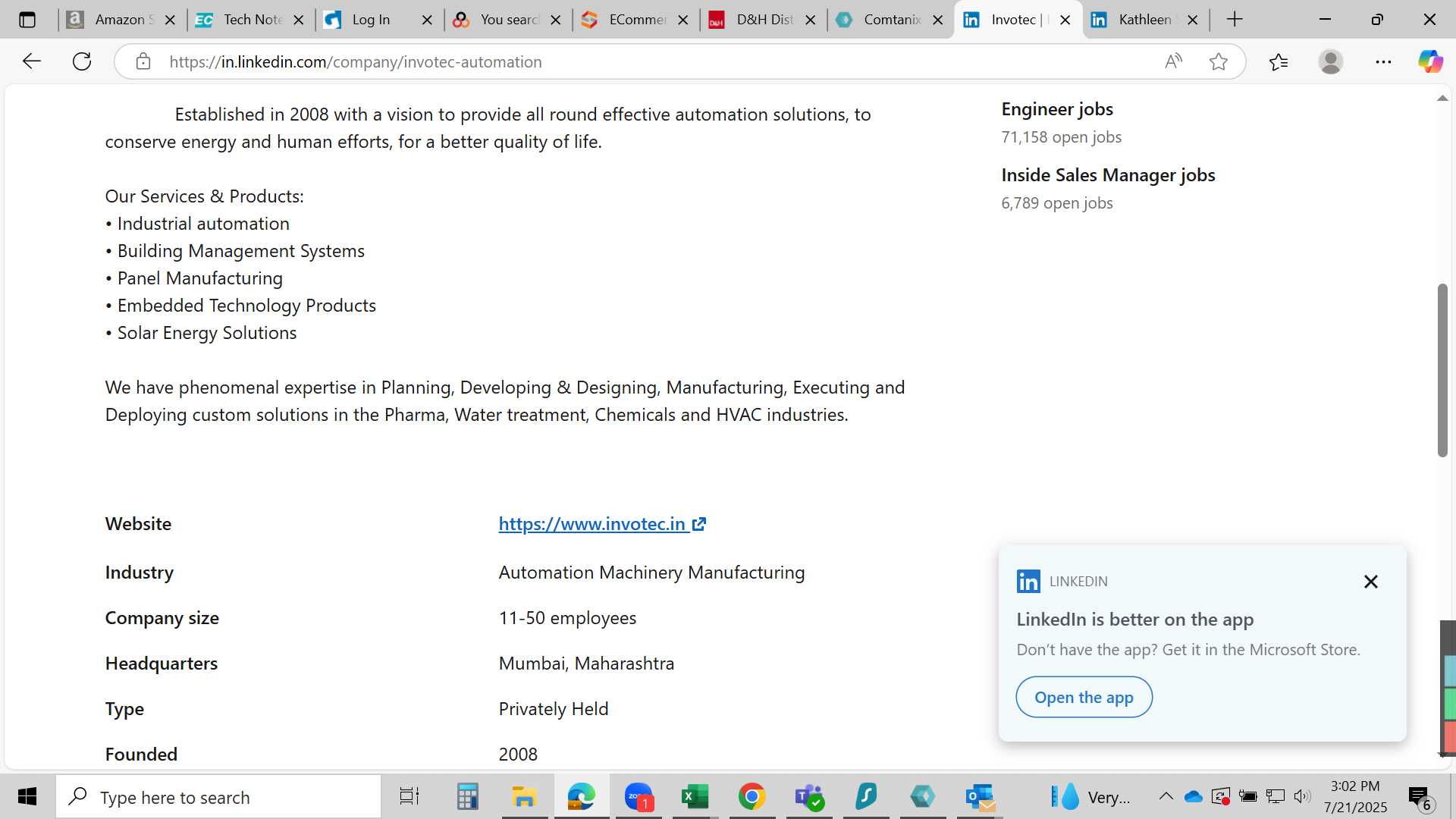The image size is (1456, 819).
Task: Close the Tech Note tab
Action: pyautogui.click(x=299, y=20)
